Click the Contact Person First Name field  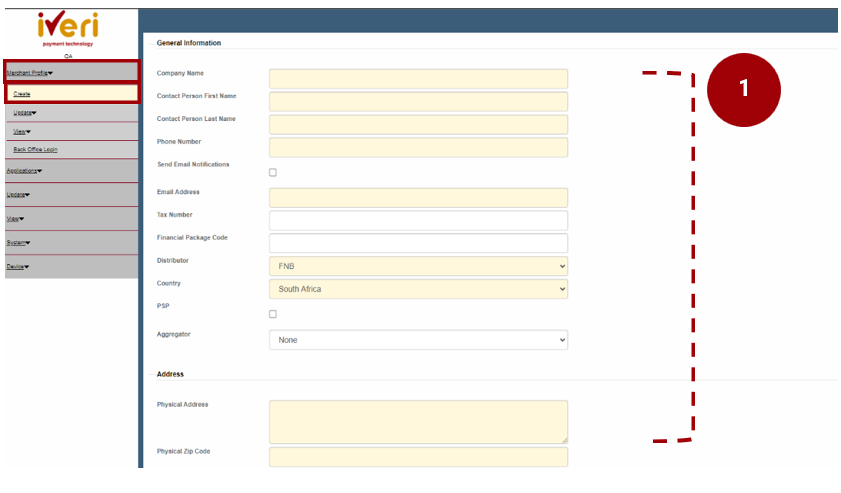point(418,101)
